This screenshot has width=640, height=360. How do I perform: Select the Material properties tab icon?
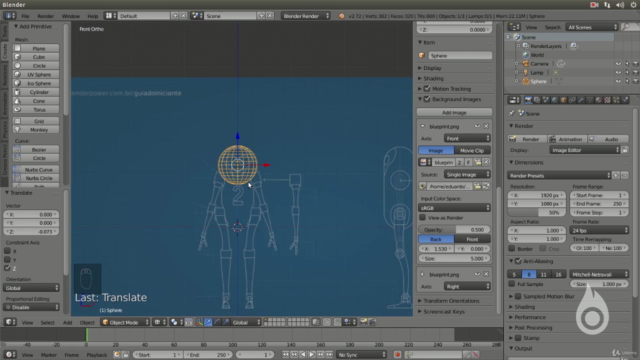click(598, 100)
